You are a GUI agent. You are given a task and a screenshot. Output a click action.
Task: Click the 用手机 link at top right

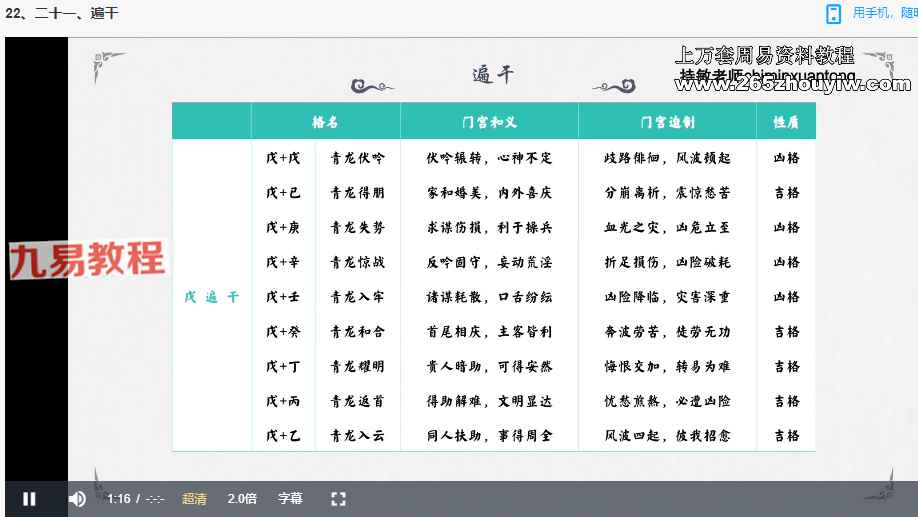[x=884, y=13]
